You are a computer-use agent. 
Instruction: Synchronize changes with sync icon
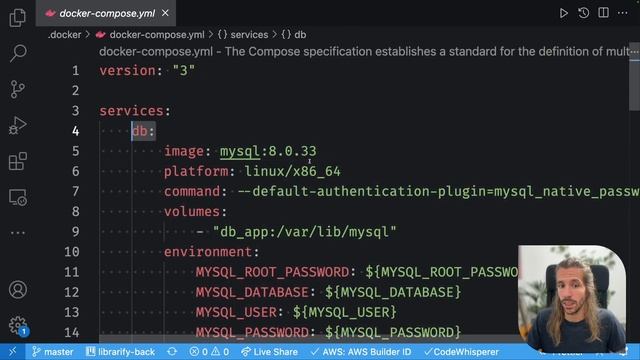point(172,351)
